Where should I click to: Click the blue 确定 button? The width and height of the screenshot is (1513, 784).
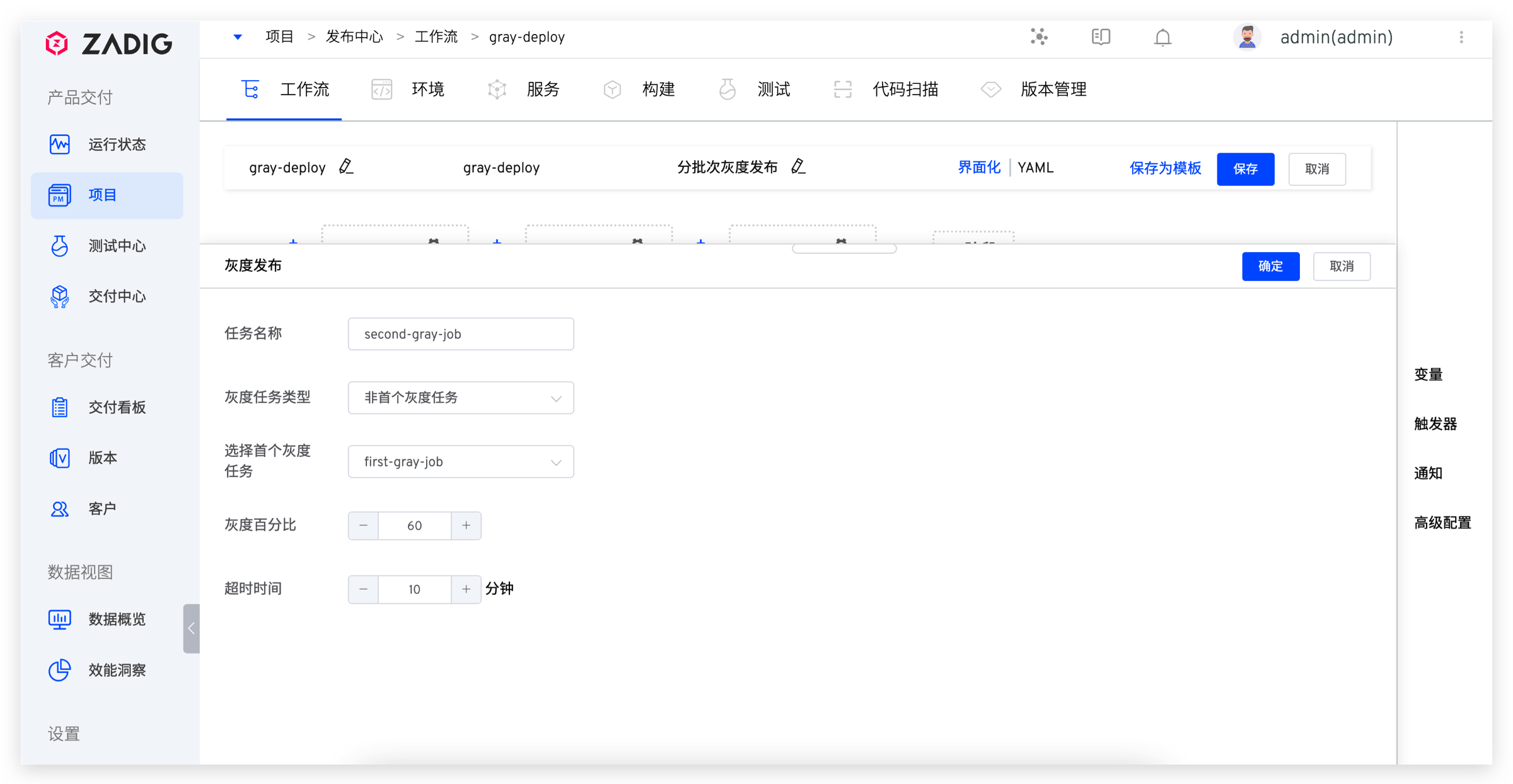[x=1270, y=266]
